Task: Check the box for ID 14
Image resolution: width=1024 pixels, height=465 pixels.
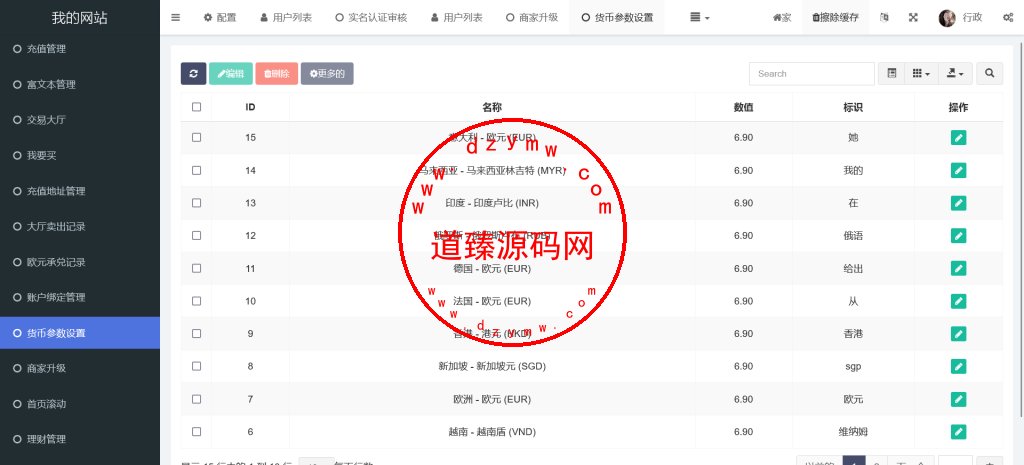Action: click(197, 170)
